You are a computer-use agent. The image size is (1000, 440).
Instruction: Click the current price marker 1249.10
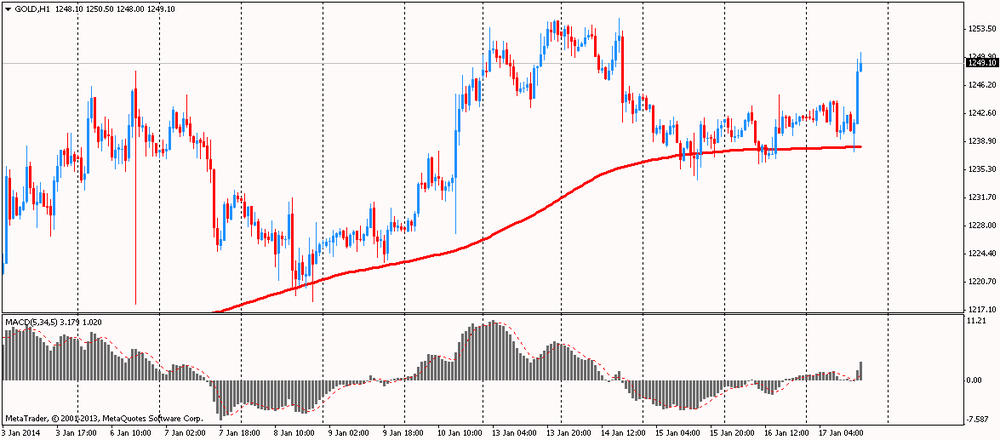pos(982,63)
